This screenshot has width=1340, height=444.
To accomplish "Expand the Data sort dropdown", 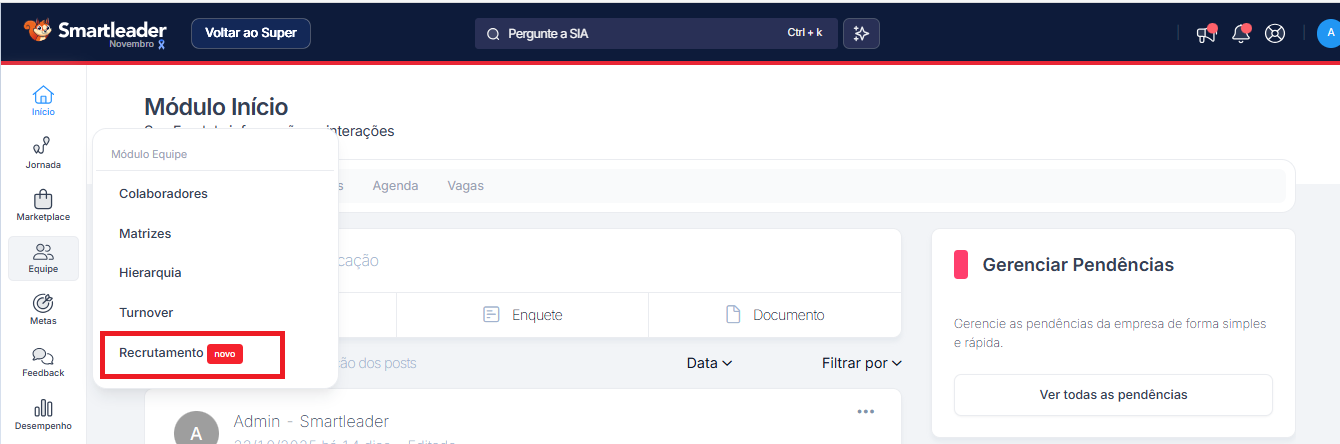I will pyautogui.click(x=709, y=363).
